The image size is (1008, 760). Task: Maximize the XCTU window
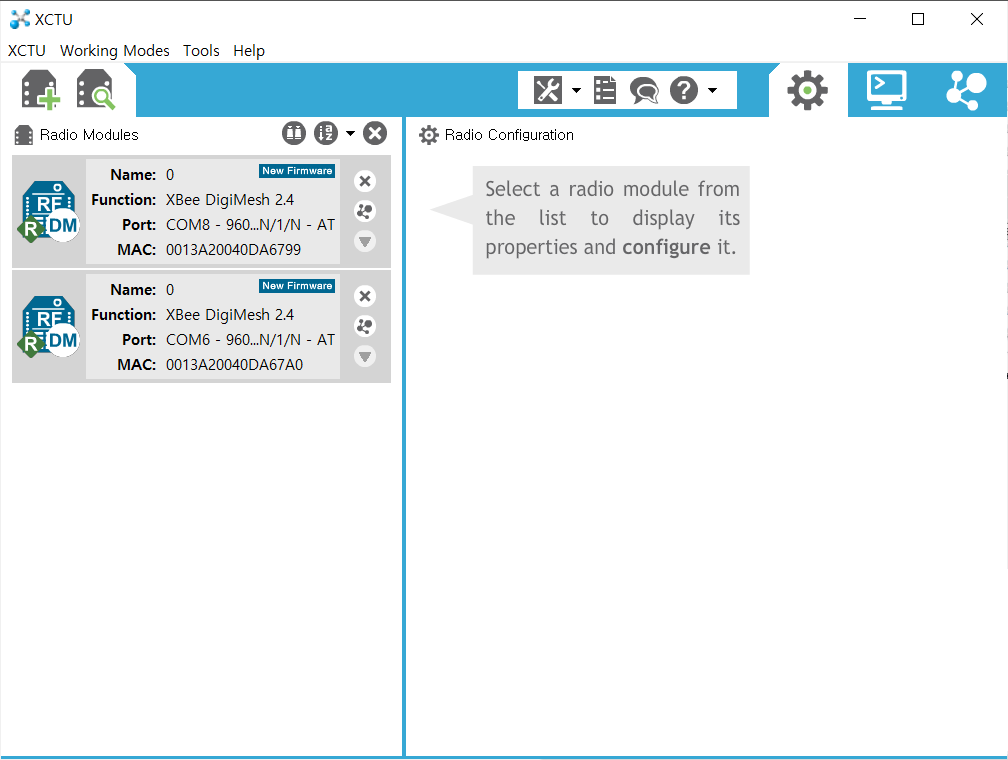(x=918, y=19)
